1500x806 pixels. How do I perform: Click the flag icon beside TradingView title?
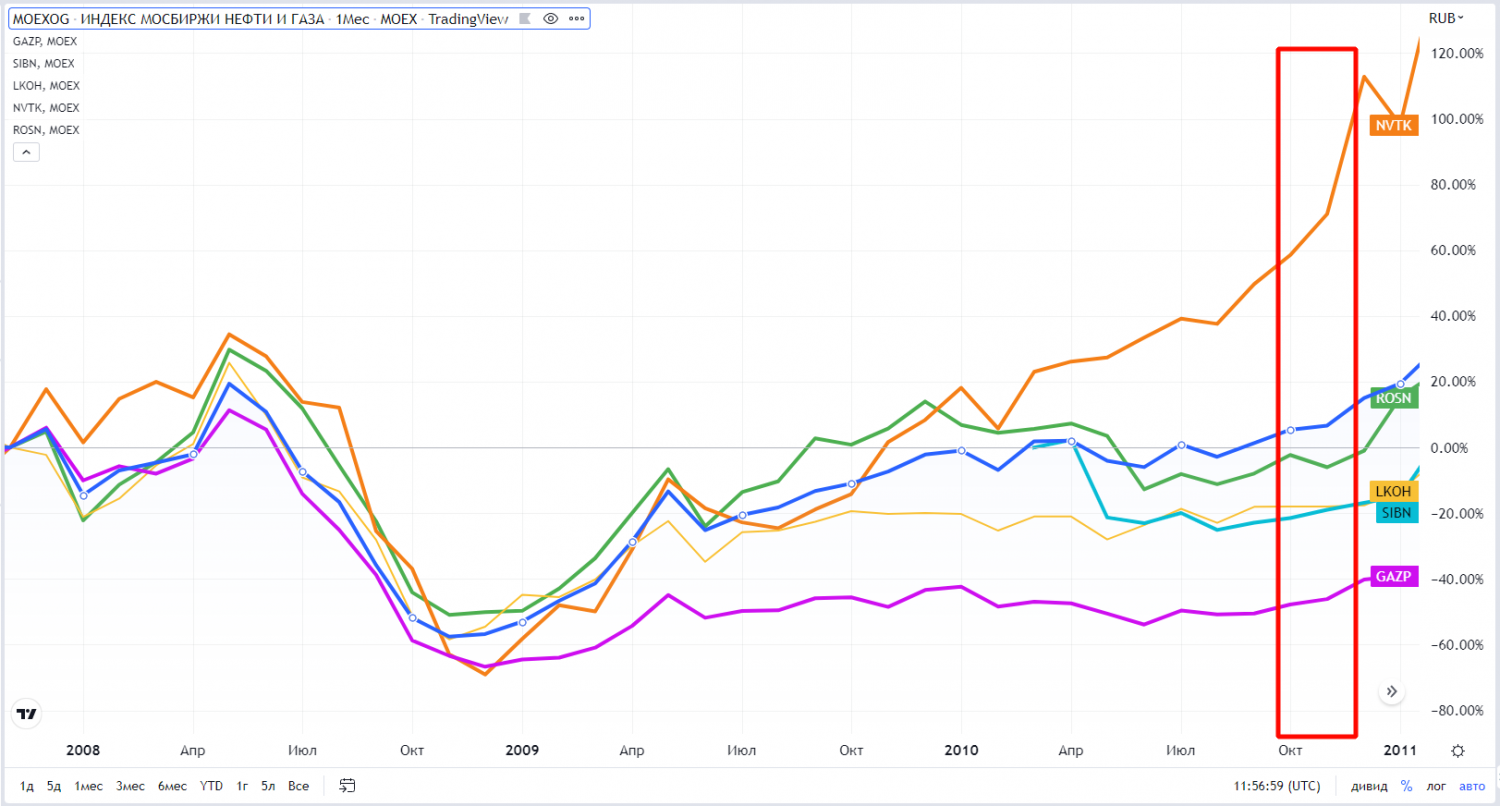[524, 19]
